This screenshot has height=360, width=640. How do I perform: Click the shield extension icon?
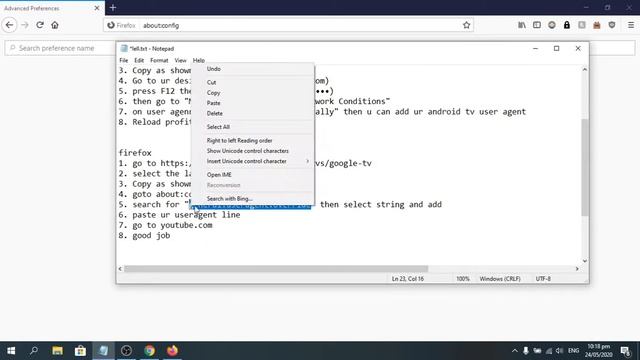(611, 25)
